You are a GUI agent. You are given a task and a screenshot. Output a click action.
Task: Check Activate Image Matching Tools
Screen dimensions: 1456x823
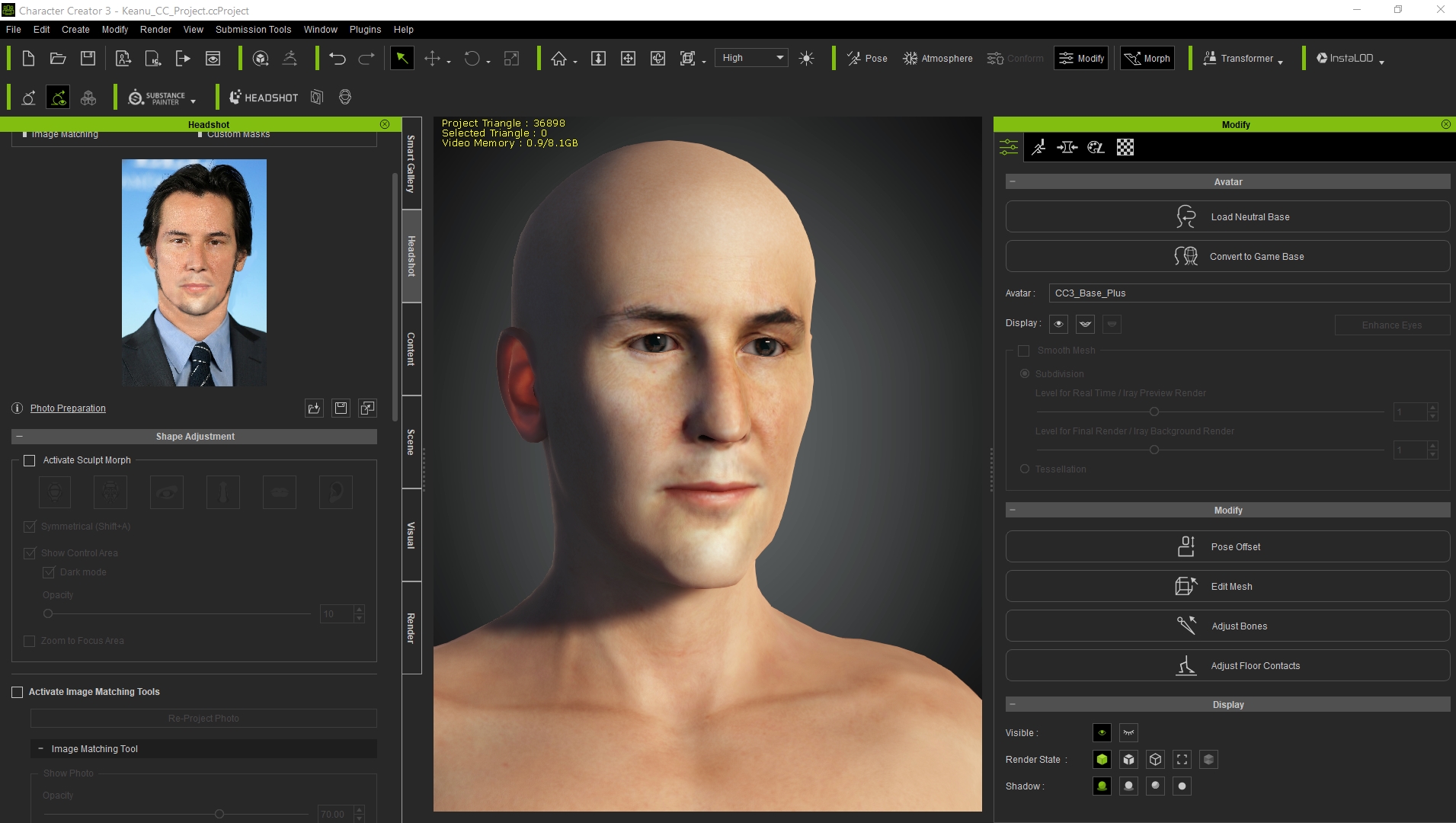point(17,692)
